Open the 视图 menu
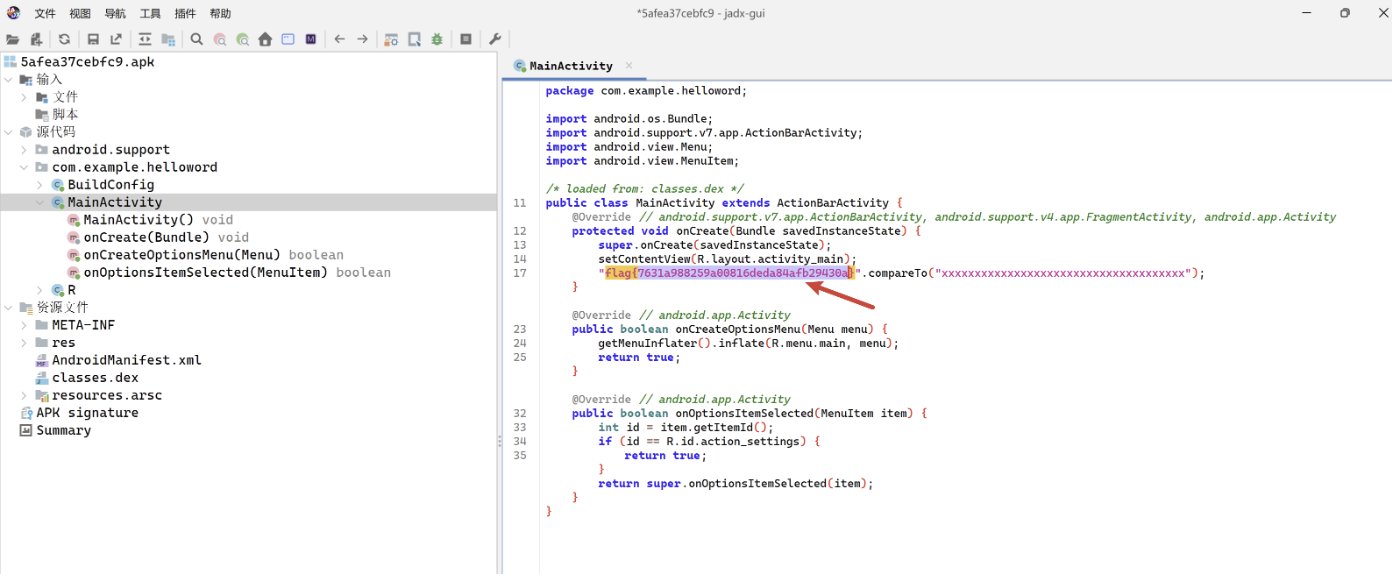This screenshot has width=1392, height=587. pos(80,13)
